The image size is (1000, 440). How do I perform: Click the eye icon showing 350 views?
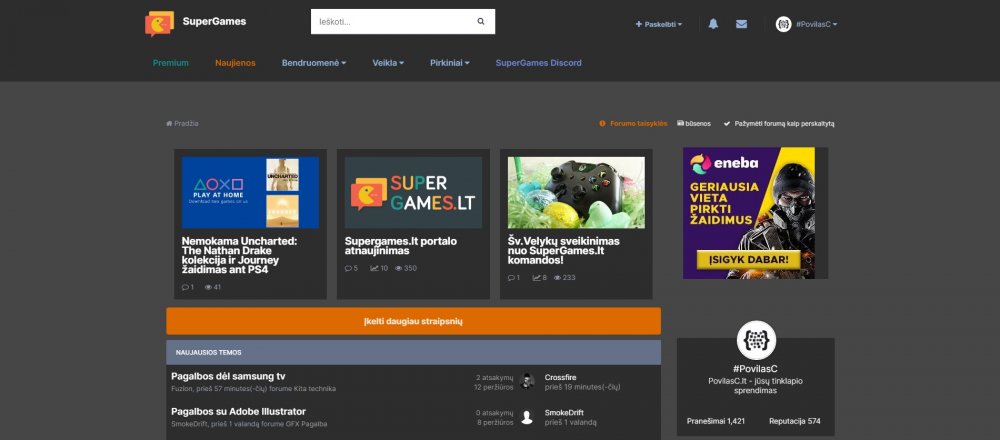399,268
